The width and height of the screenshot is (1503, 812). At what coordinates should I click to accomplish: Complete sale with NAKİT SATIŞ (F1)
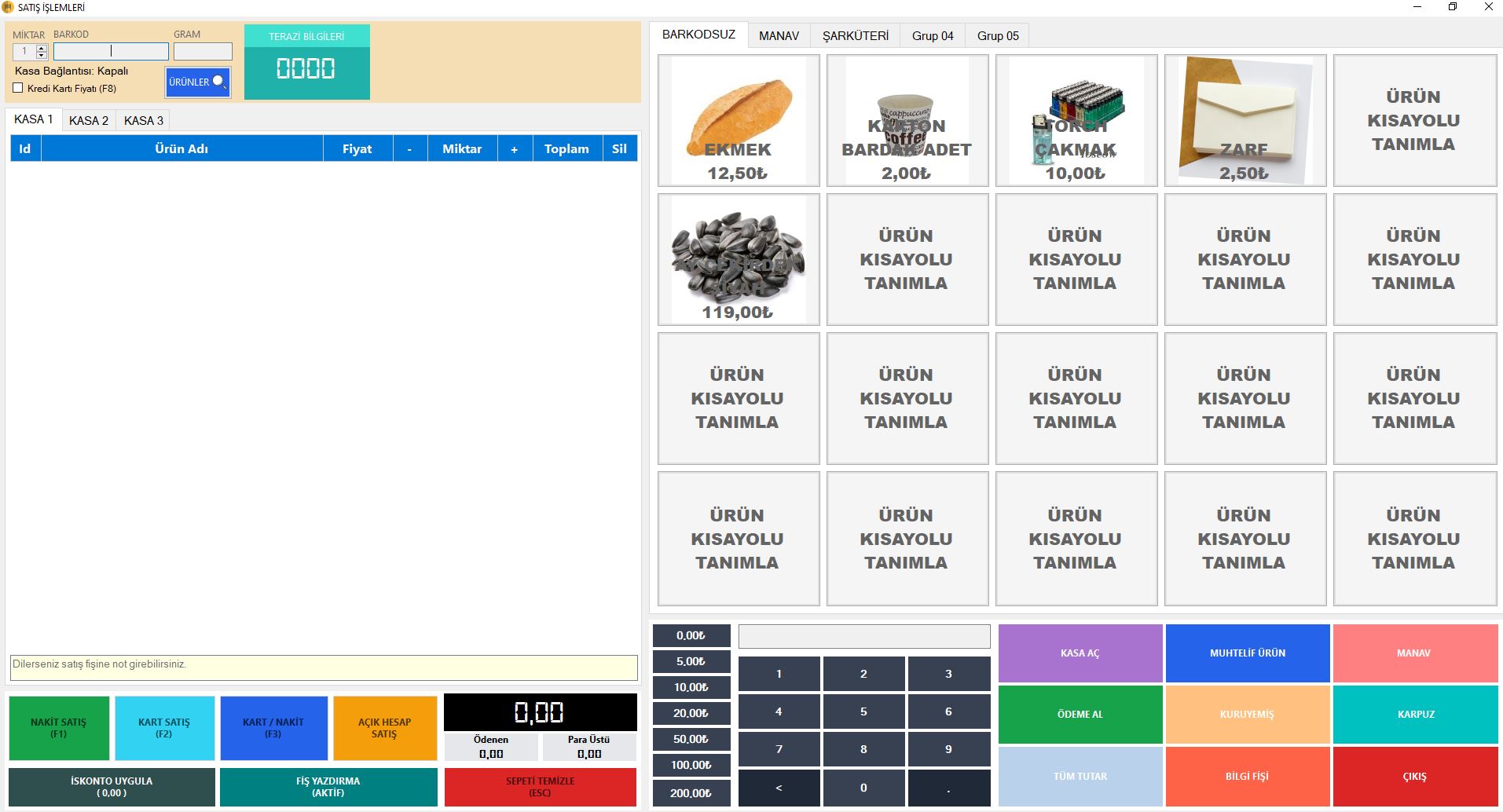[59, 727]
